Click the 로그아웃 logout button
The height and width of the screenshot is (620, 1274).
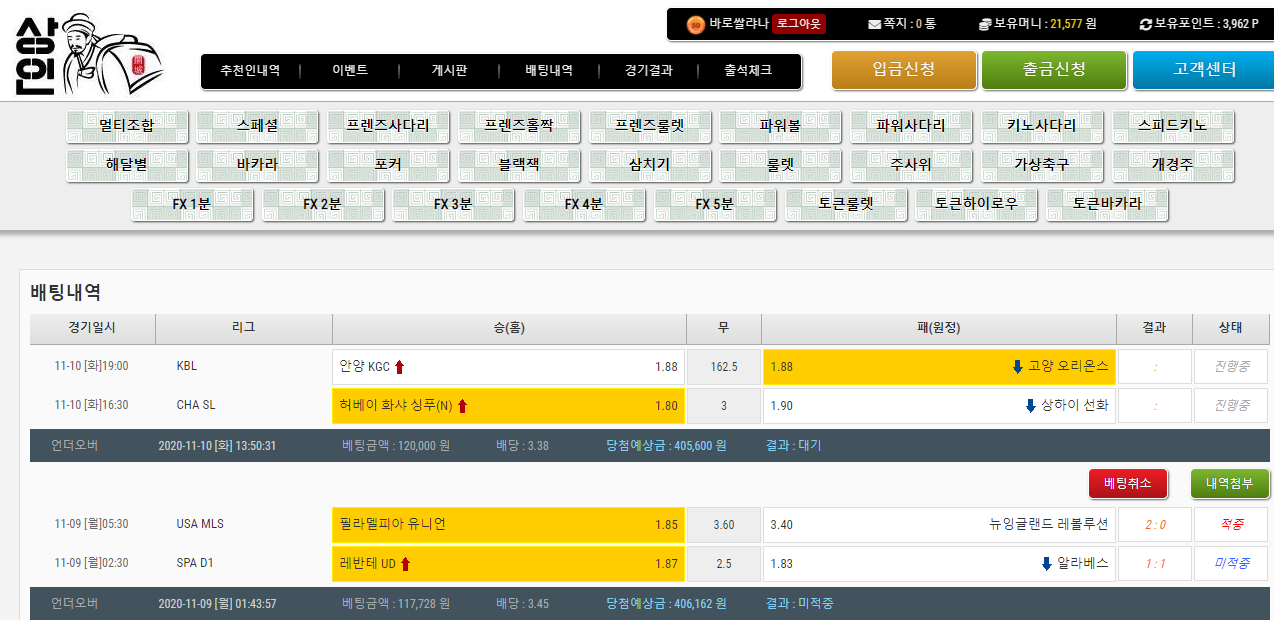[798, 24]
